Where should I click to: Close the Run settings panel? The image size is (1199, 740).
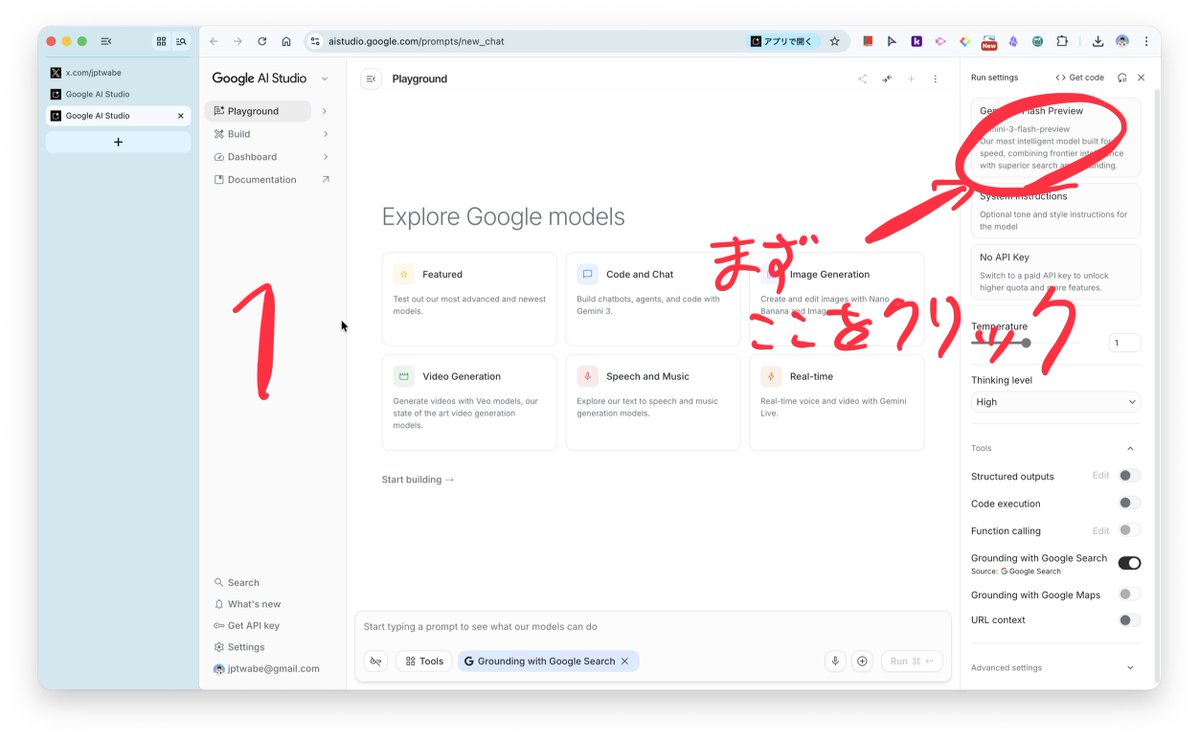(1141, 77)
